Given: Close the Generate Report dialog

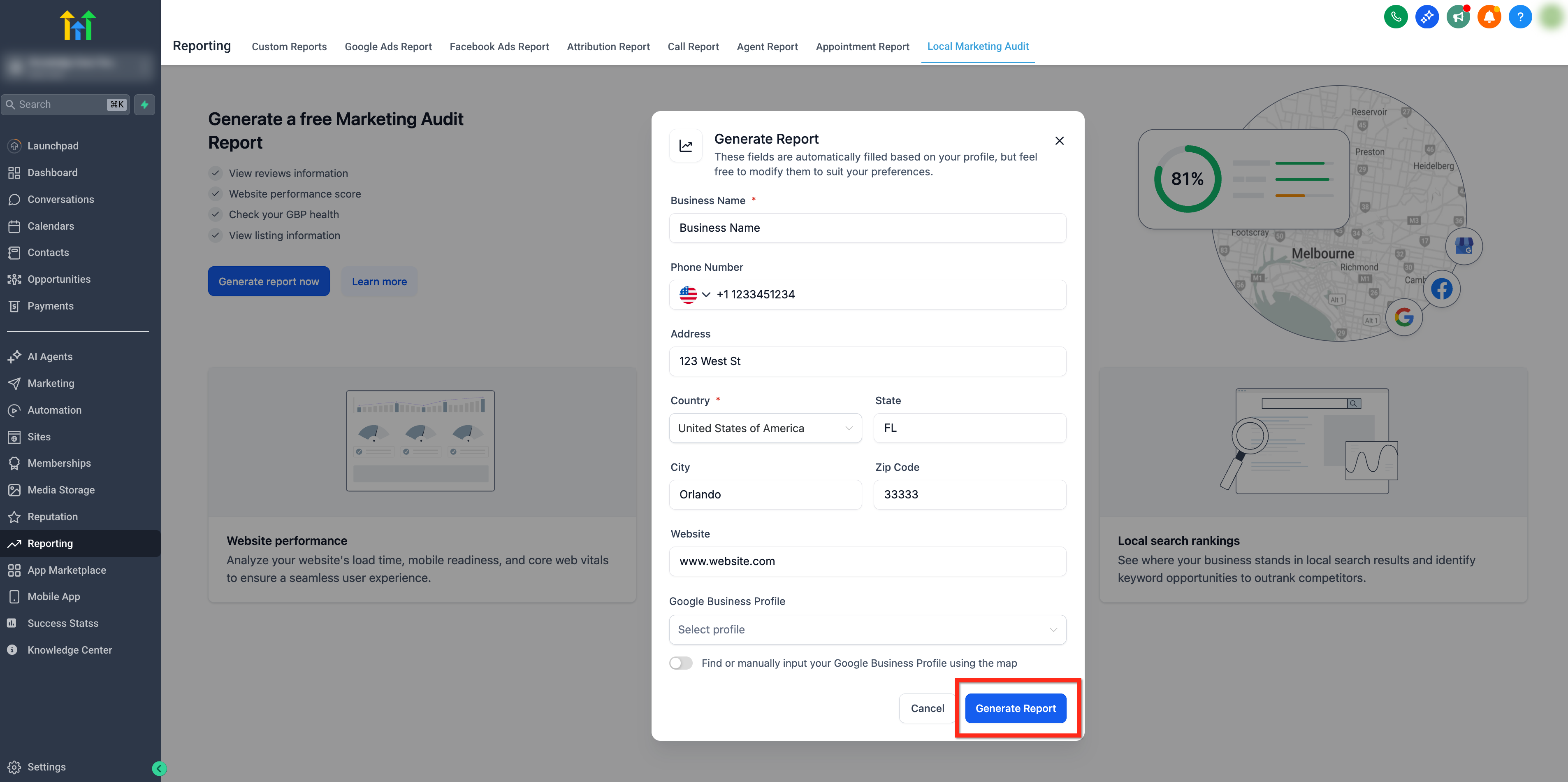Looking at the screenshot, I should point(1059,141).
